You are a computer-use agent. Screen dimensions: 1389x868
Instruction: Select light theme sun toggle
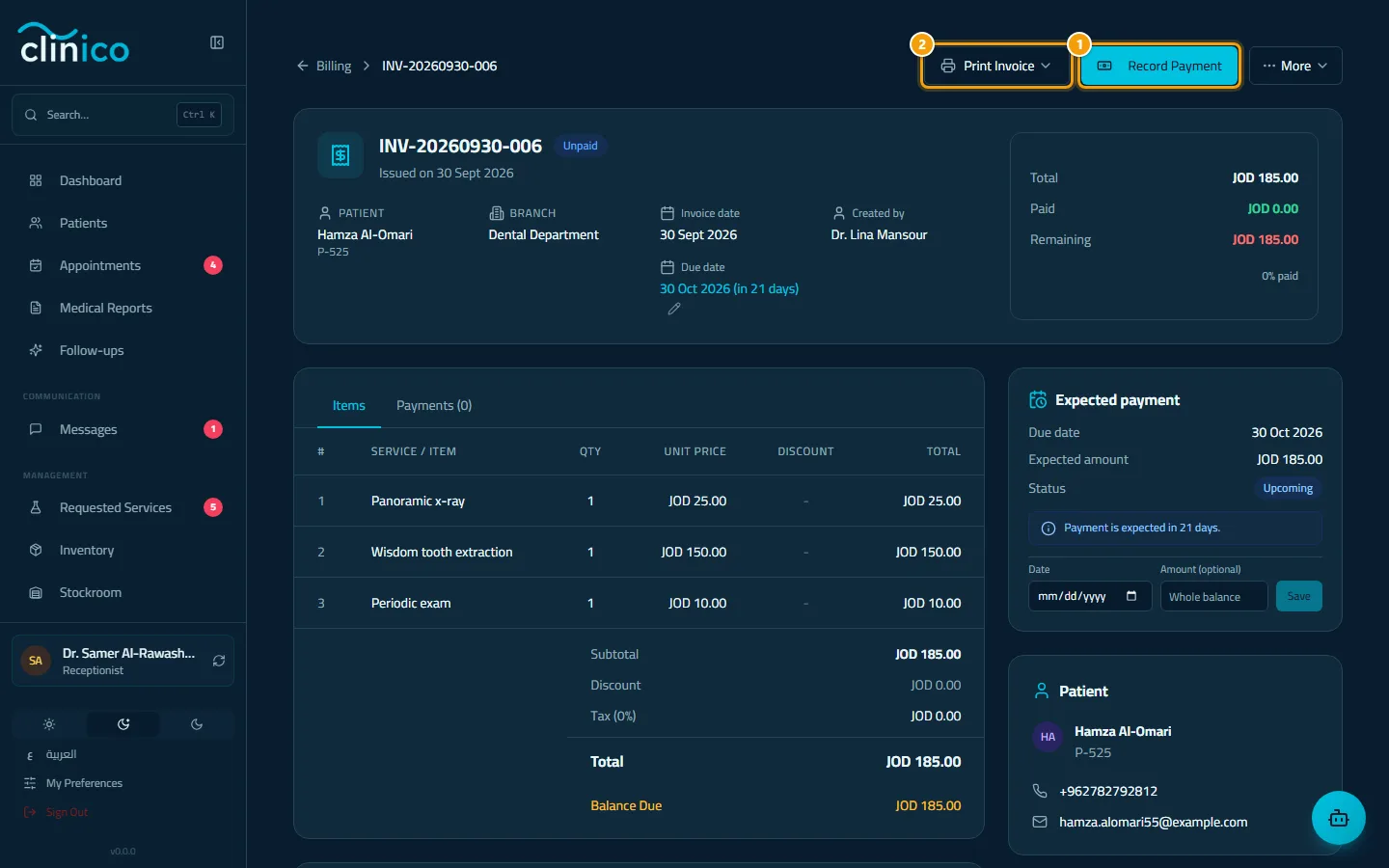pyautogui.click(x=49, y=724)
